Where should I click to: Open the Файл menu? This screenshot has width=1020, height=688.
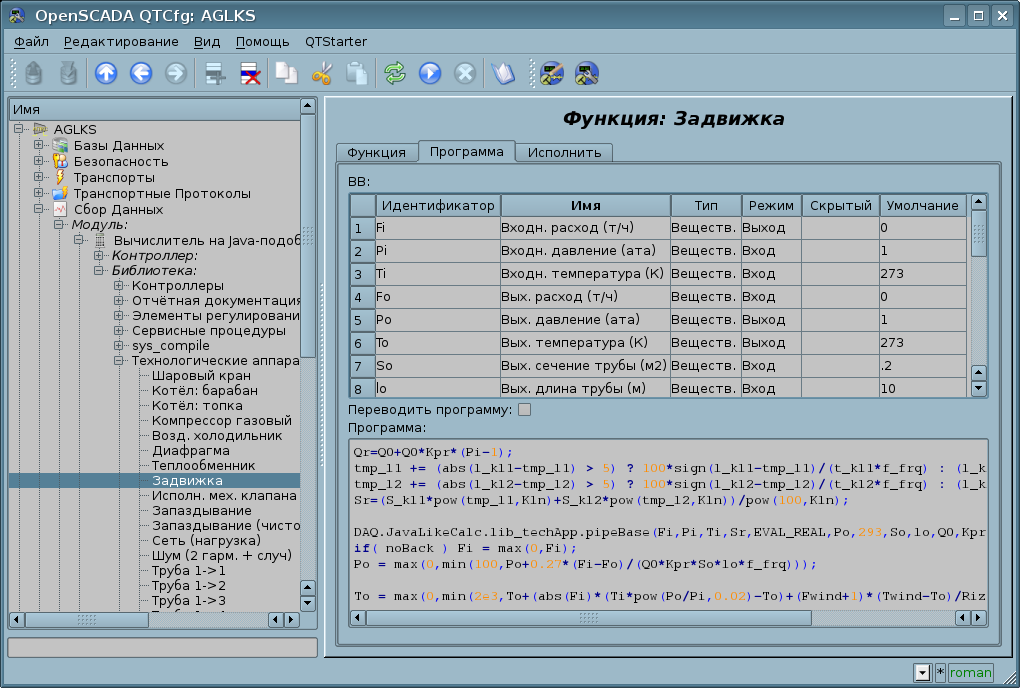(x=31, y=42)
